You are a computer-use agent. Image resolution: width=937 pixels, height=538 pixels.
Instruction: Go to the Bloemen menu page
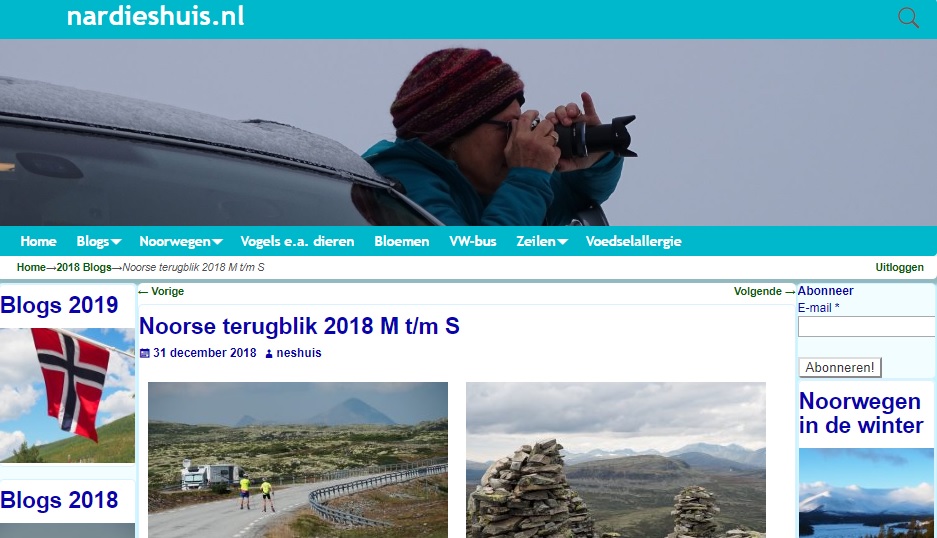point(402,242)
